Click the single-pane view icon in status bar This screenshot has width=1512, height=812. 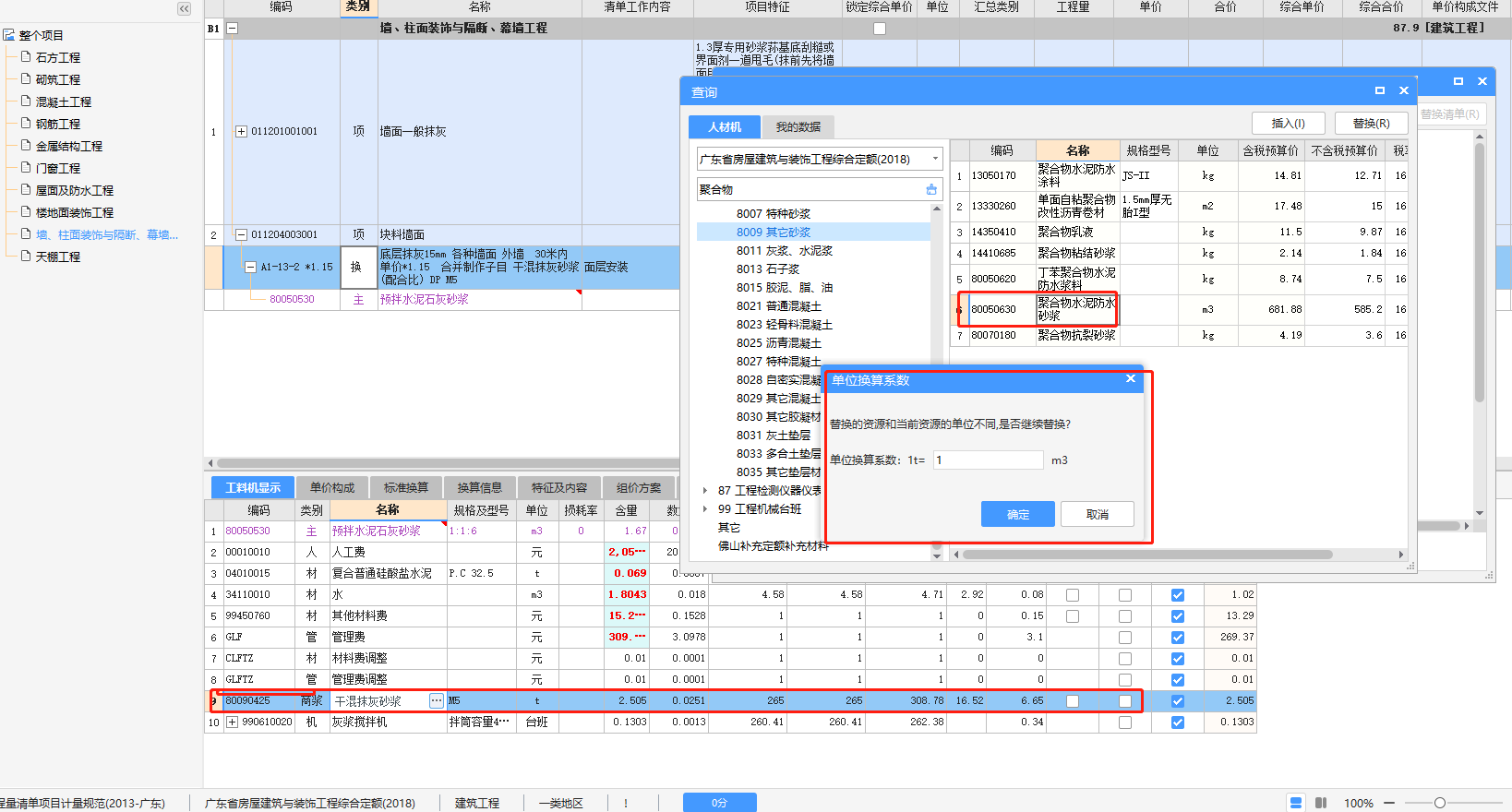[1296, 803]
